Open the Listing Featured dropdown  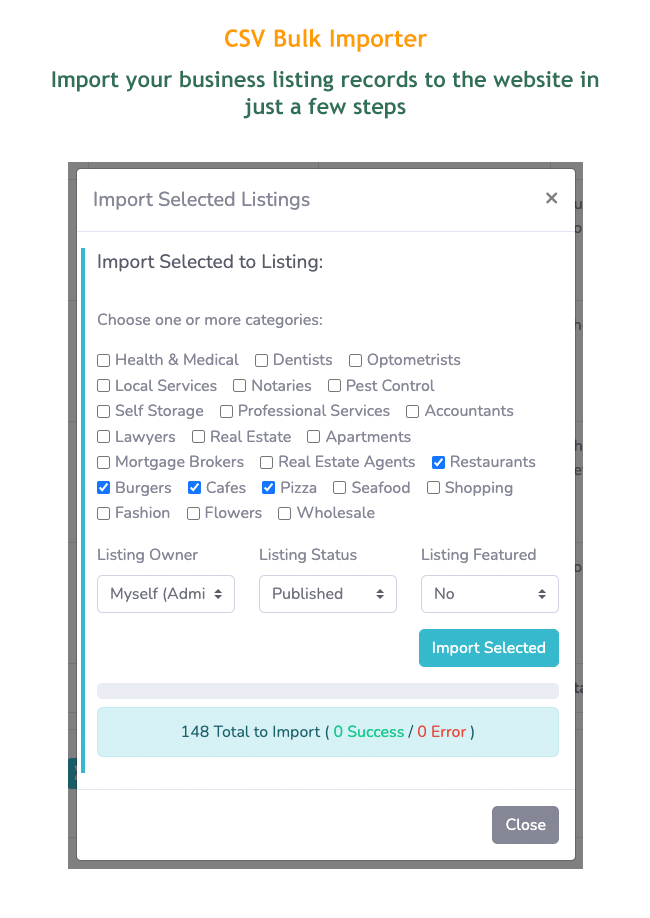490,594
